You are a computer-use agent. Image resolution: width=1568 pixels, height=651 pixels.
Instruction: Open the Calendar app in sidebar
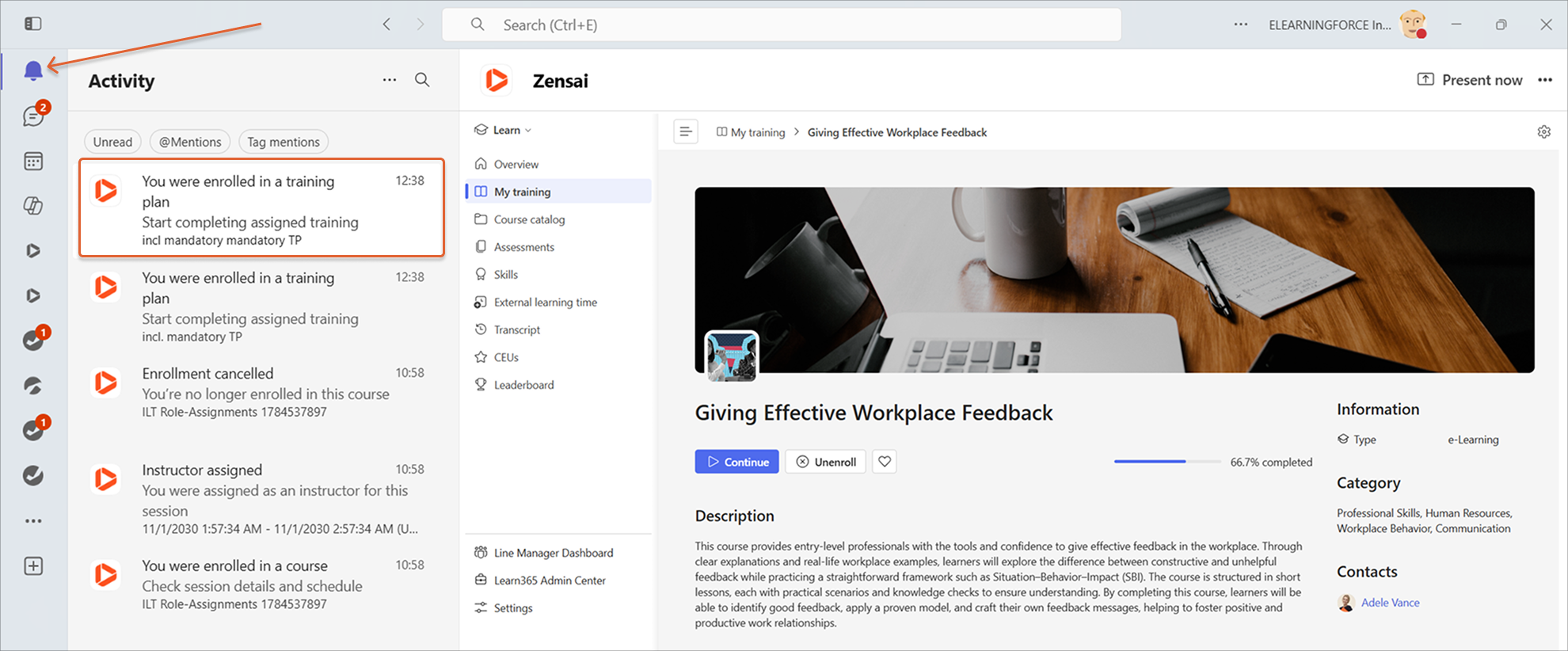[33, 162]
